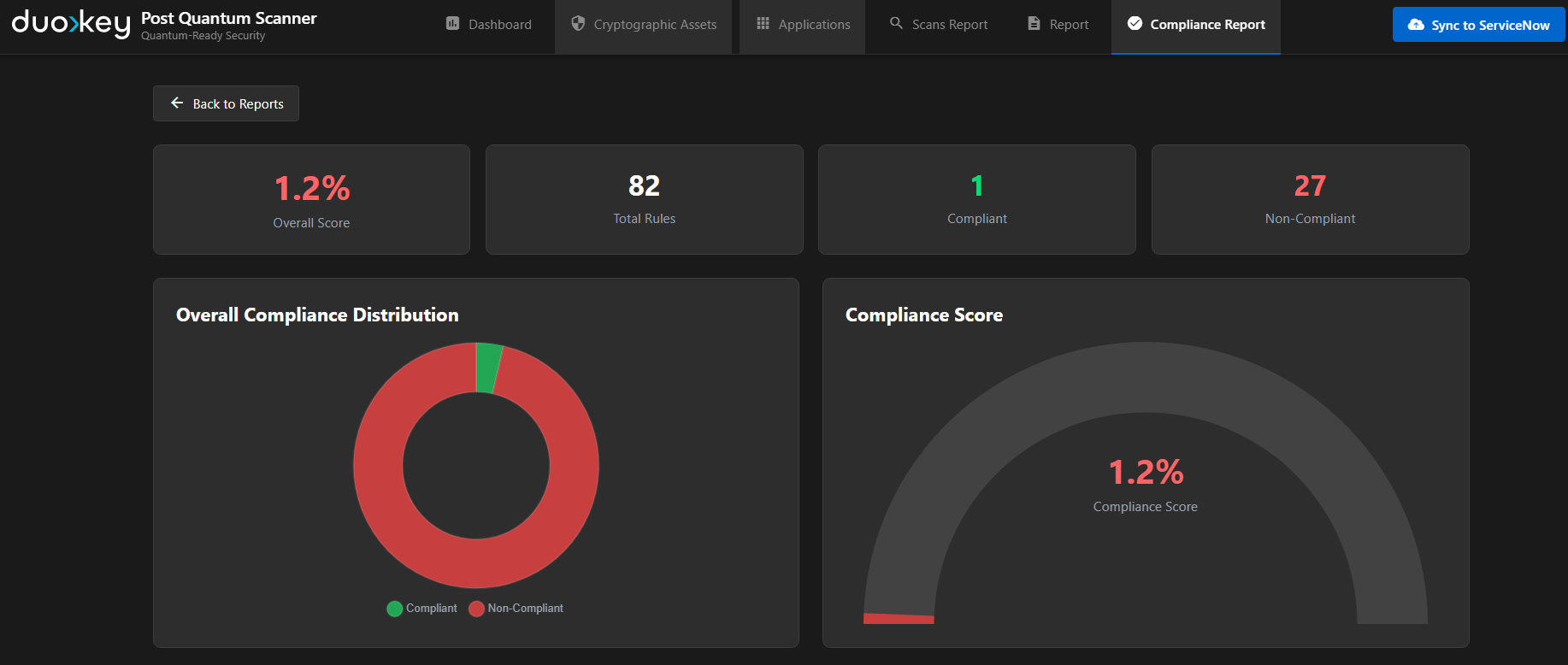The width and height of the screenshot is (1568, 665).
Task: Click the green compliant donut slice
Action: click(487, 368)
